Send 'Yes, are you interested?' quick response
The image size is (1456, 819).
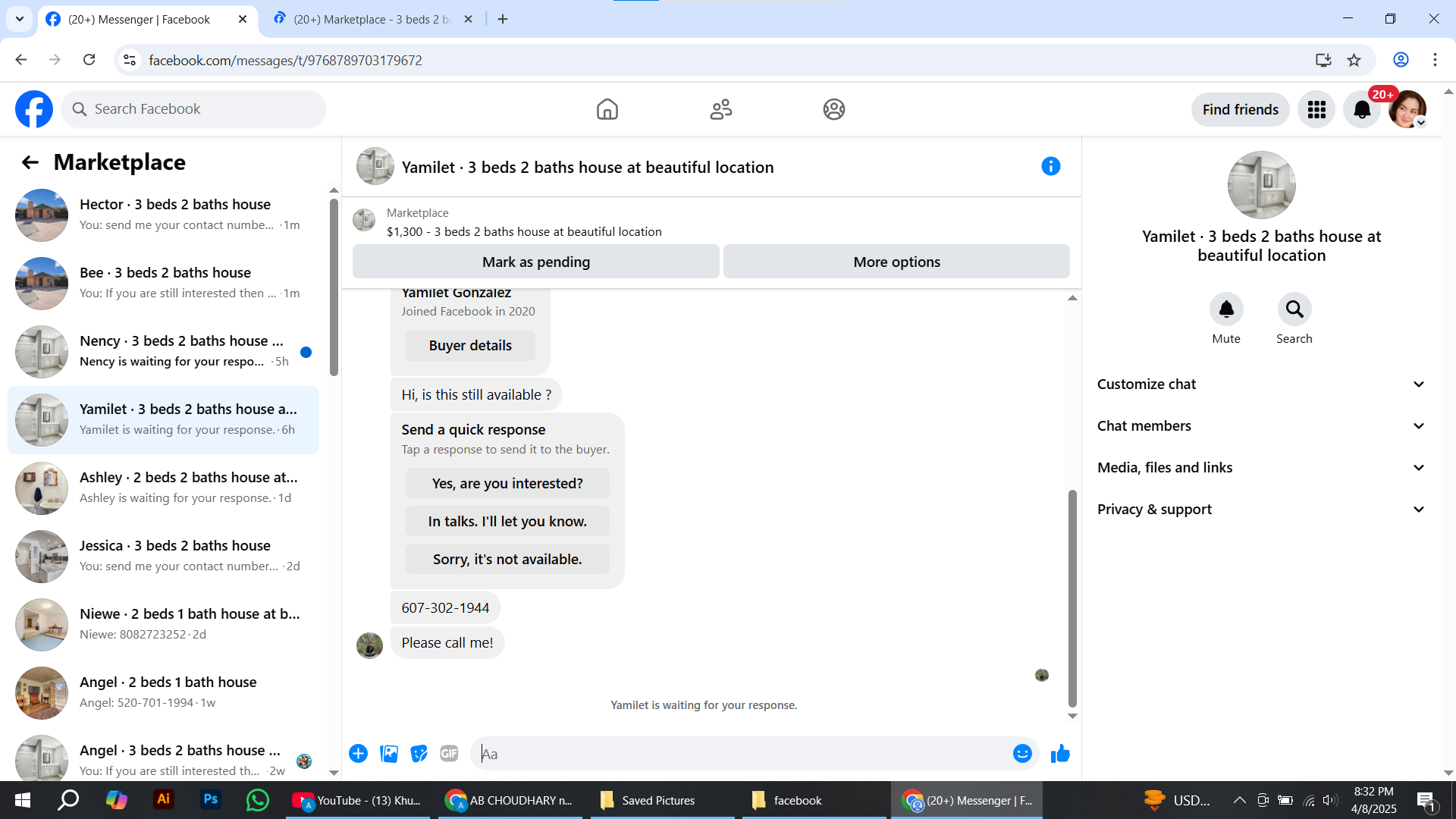click(x=507, y=484)
